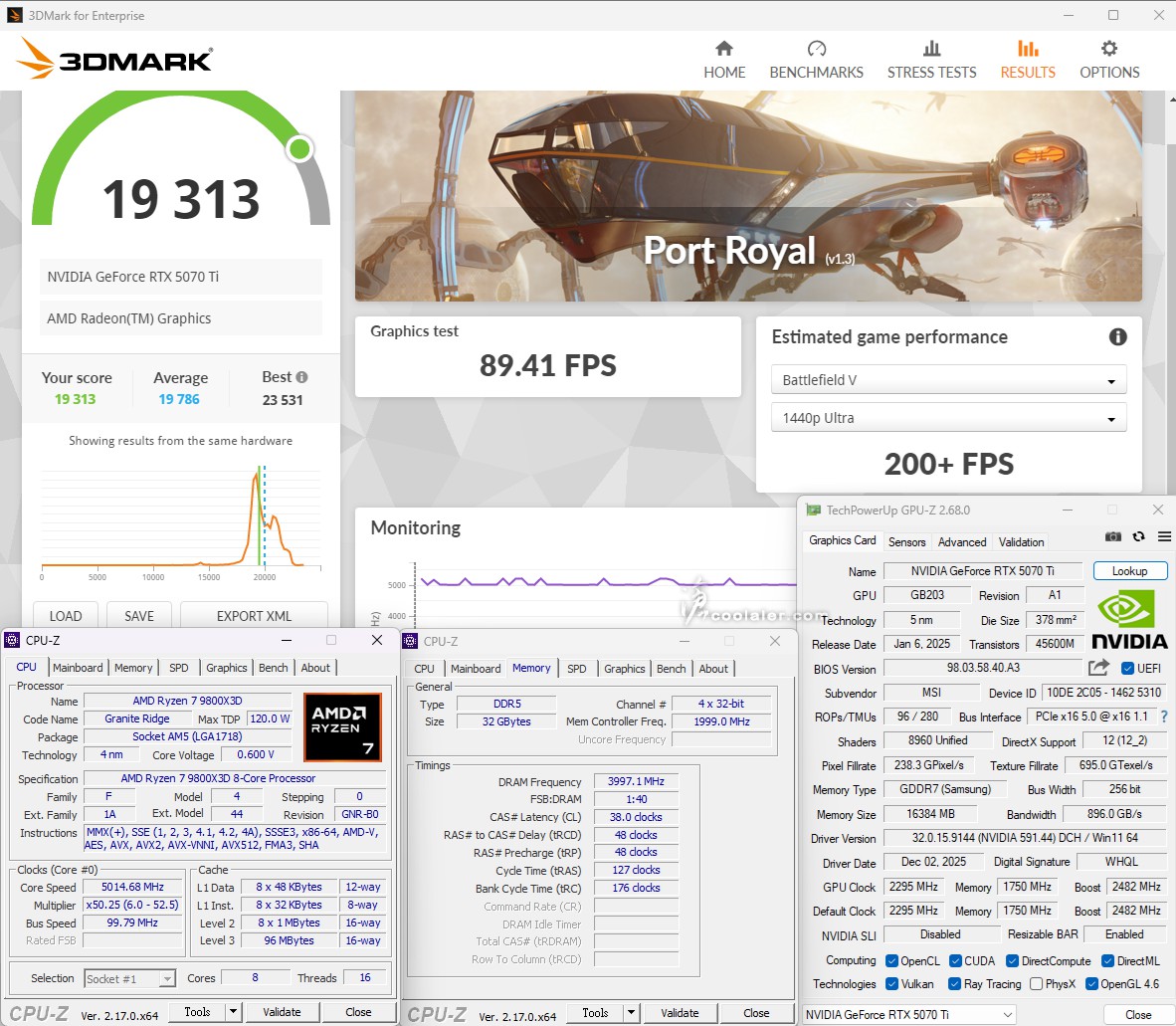Viewport: 1176px width, 1026px height.
Task: Toggle the Ray Tracing checkbox
Action: pos(953,984)
